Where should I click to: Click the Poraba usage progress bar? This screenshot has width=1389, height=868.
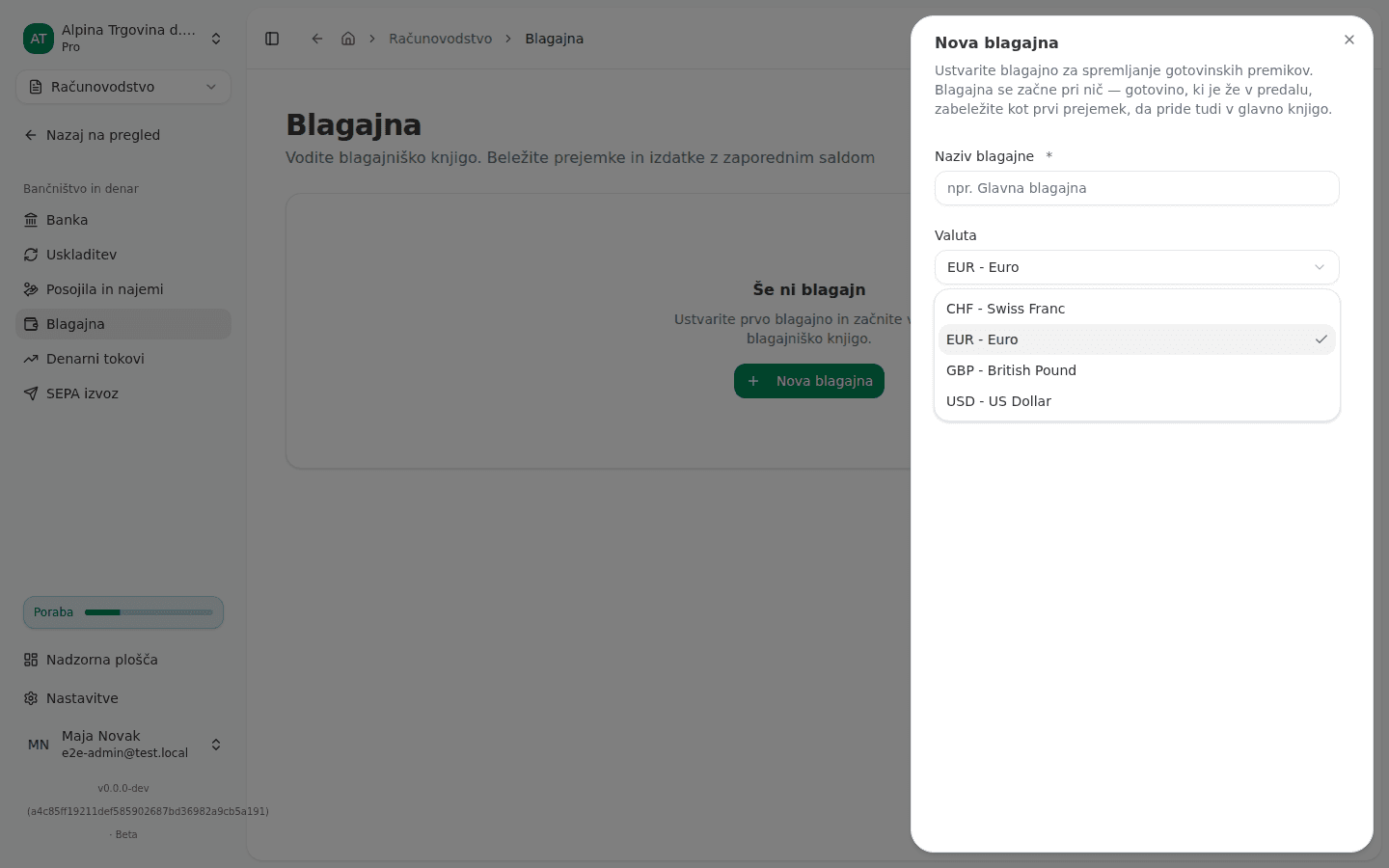click(x=149, y=612)
